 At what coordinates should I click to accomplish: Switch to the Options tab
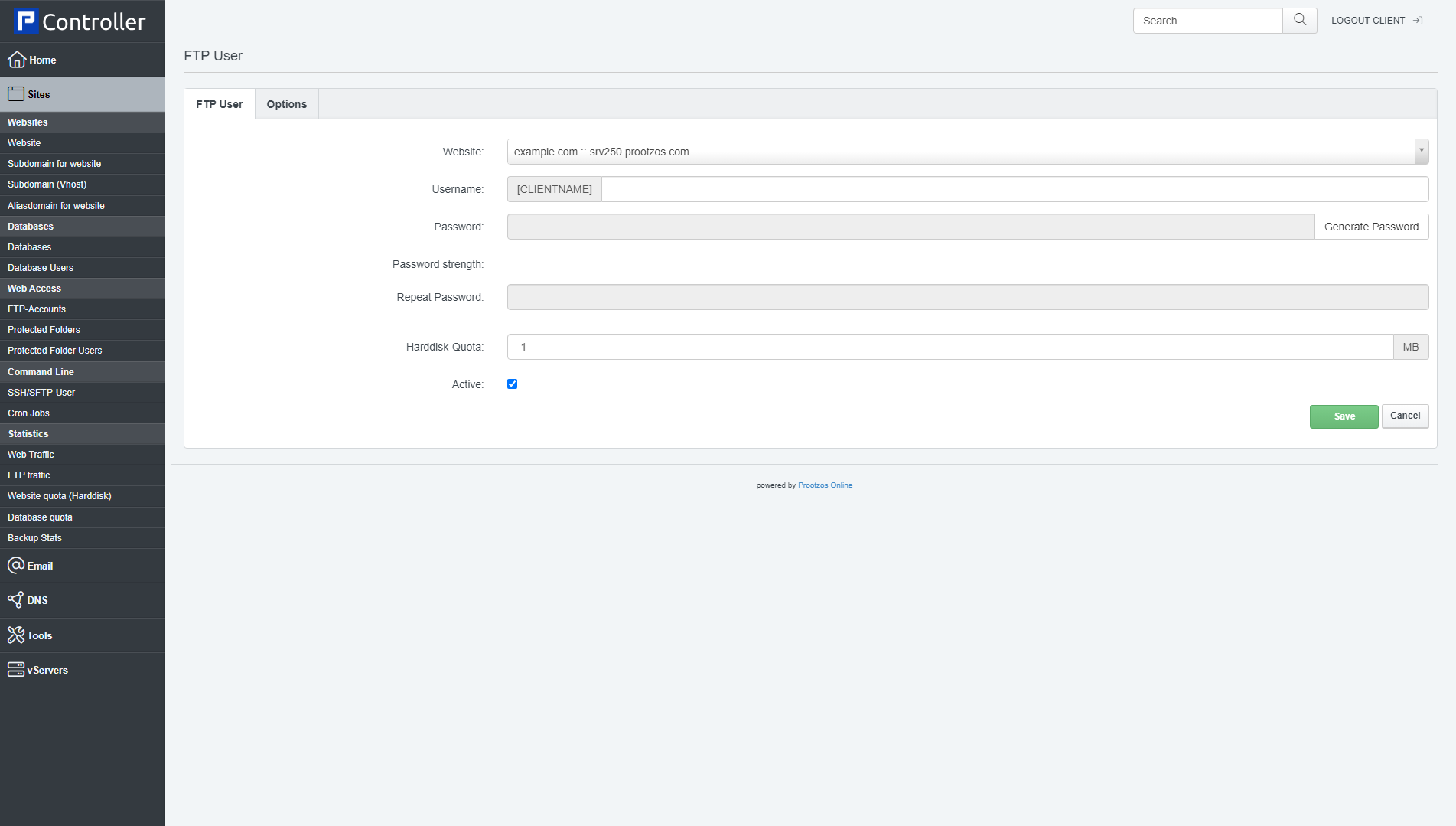pos(286,104)
